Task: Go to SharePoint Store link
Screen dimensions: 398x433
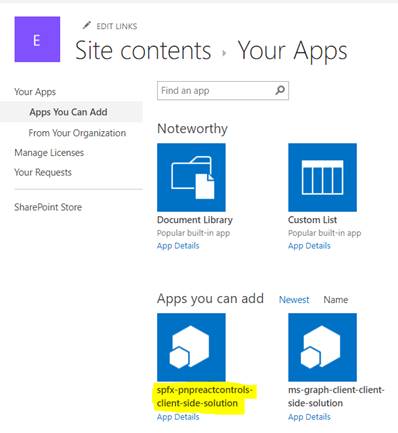Action: [x=48, y=207]
